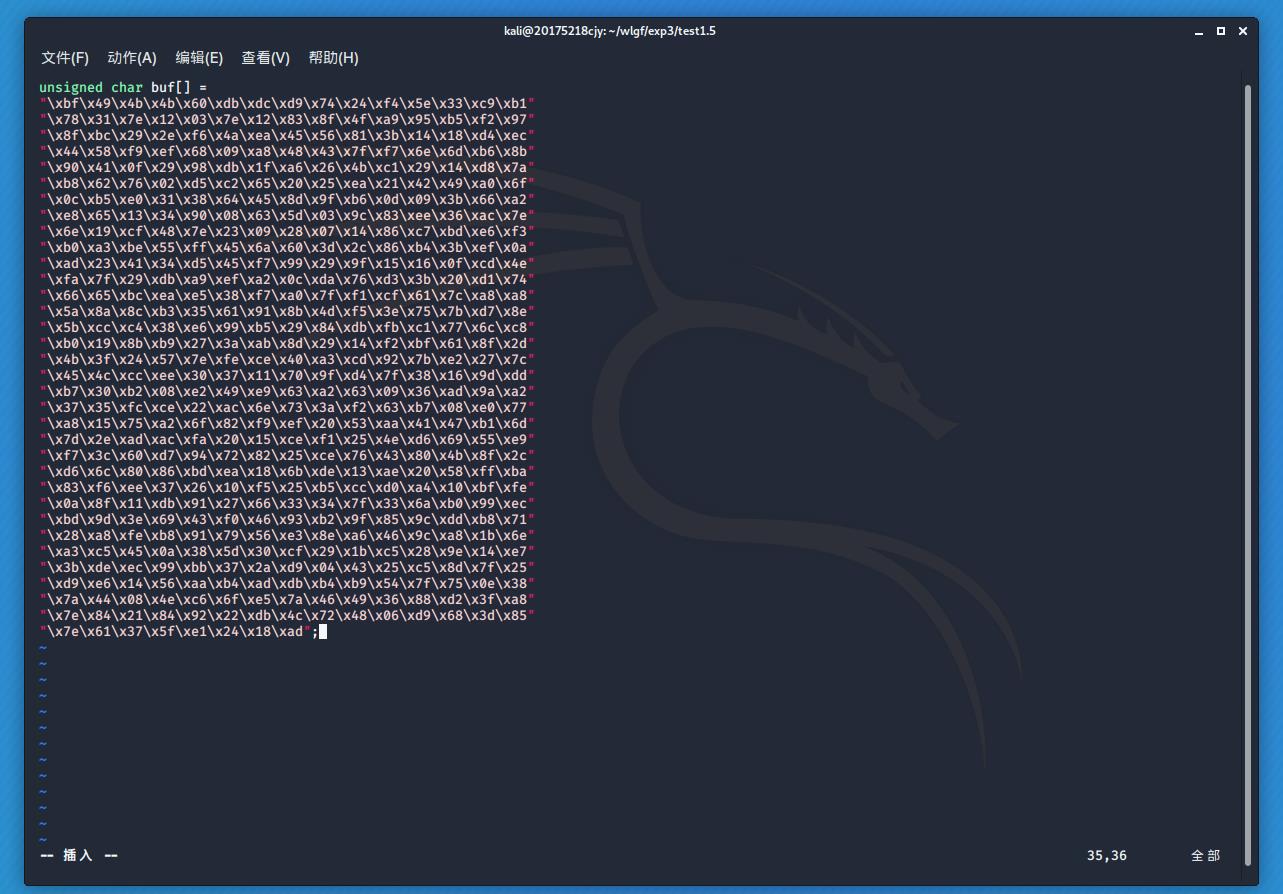Close the terminal window
Viewport: 1283px width, 894px height.
point(1243,32)
